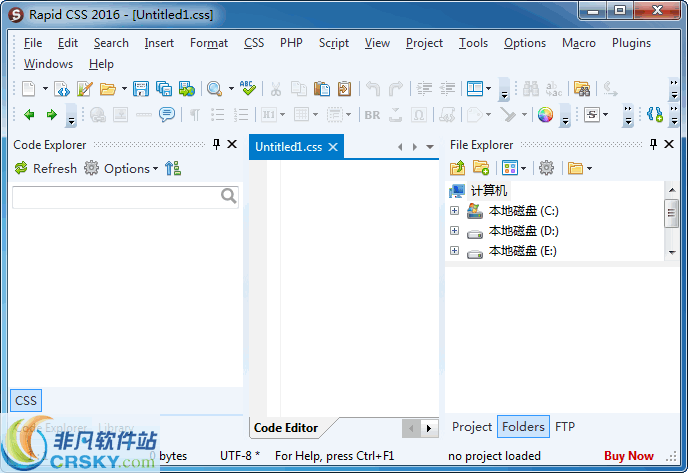Select the Code Editor bottom tab
The height and width of the screenshot is (473, 688).
(x=286, y=428)
